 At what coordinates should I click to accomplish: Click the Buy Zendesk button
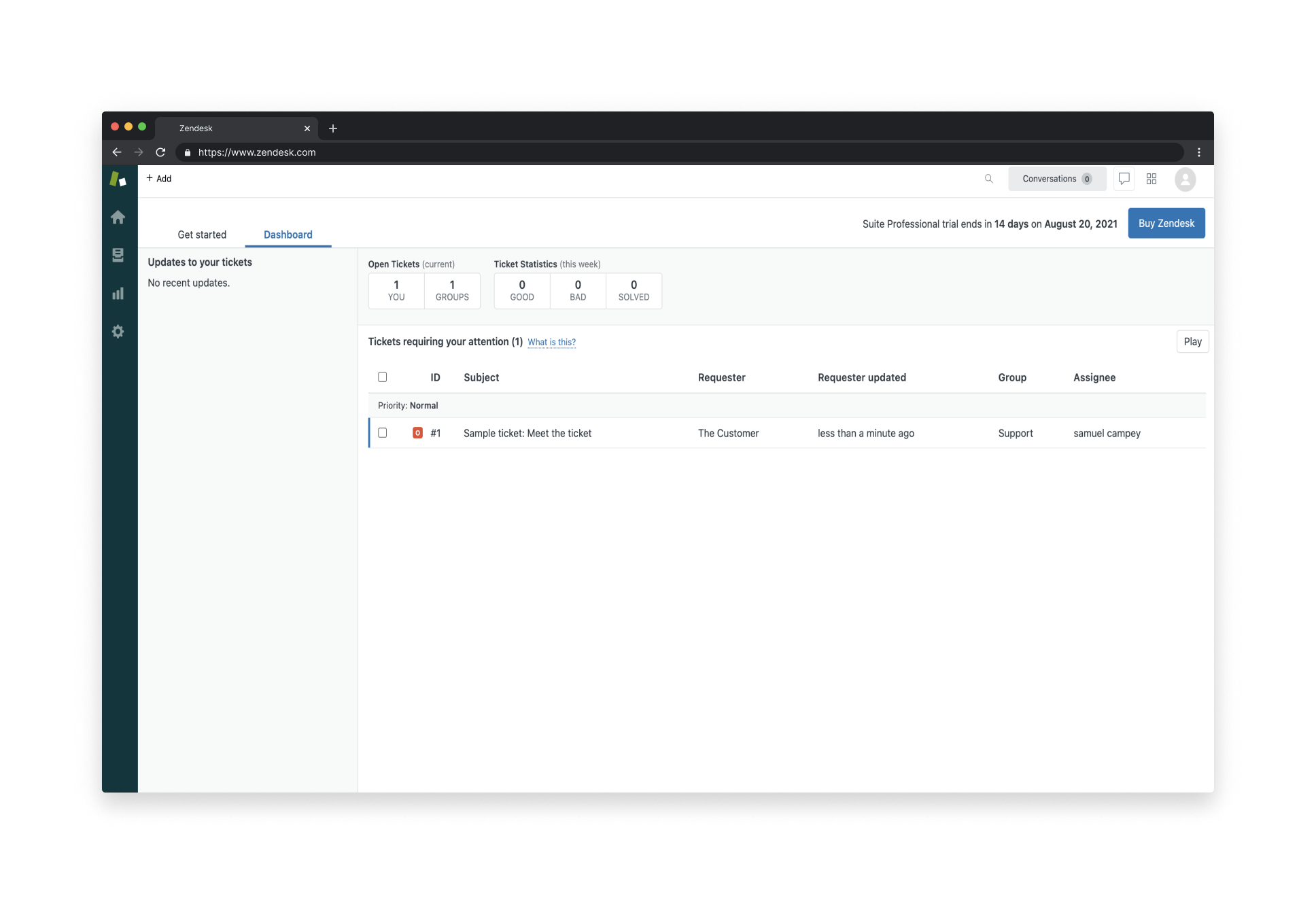pyautogui.click(x=1166, y=223)
